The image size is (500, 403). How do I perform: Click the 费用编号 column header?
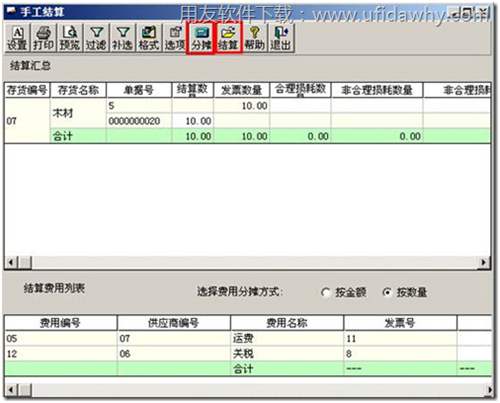click(x=60, y=323)
